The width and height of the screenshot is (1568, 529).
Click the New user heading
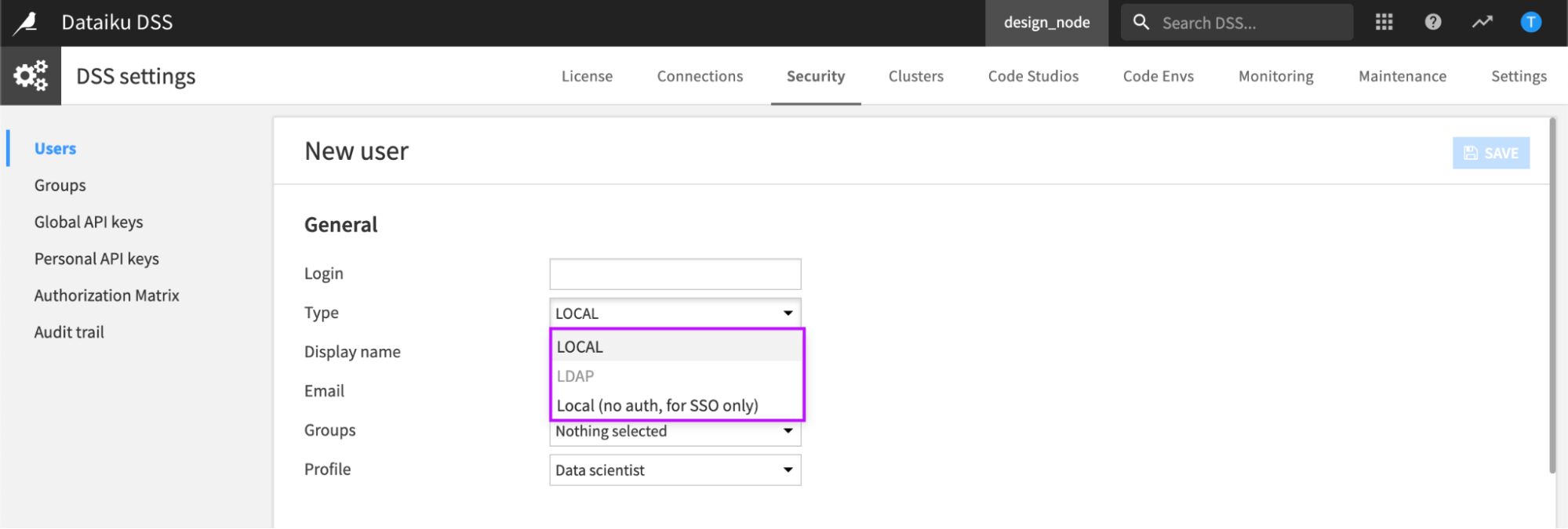click(x=356, y=151)
